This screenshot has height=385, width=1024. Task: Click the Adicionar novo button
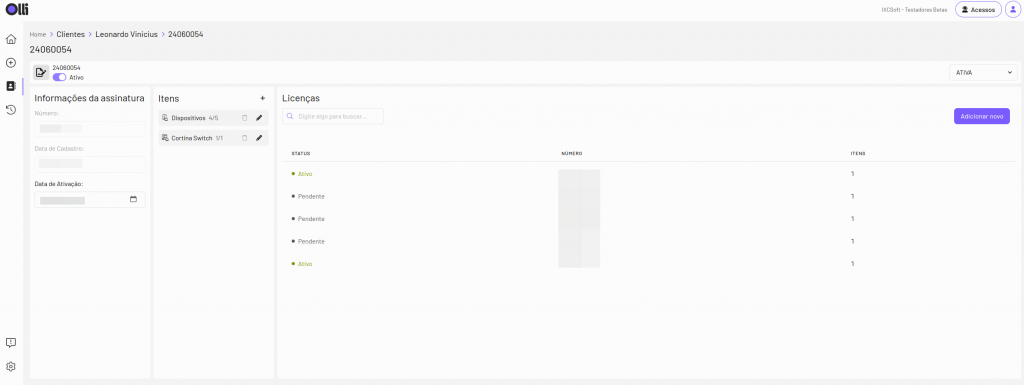pos(982,116)
